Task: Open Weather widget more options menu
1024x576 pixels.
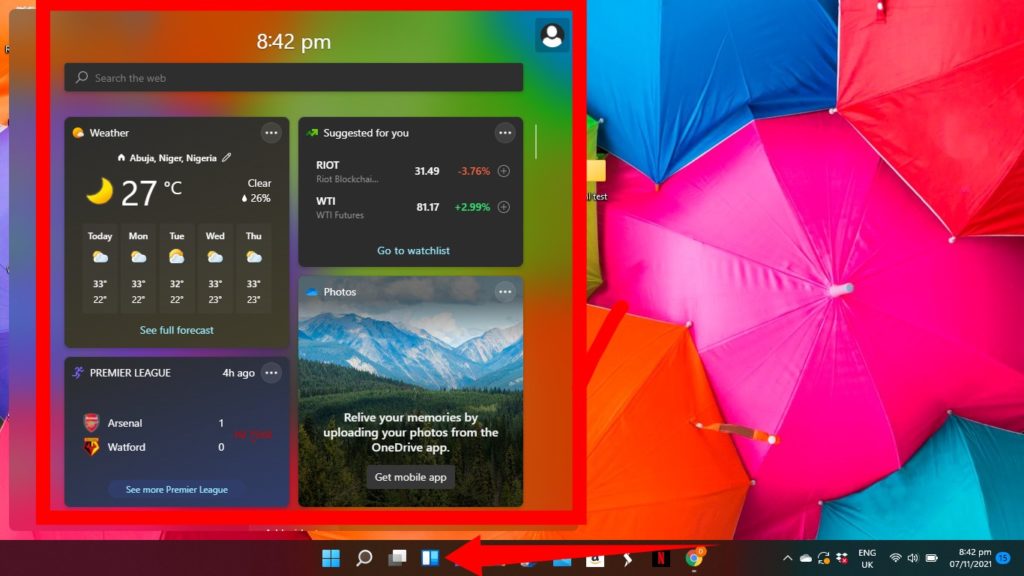Action: pos(271,133)
